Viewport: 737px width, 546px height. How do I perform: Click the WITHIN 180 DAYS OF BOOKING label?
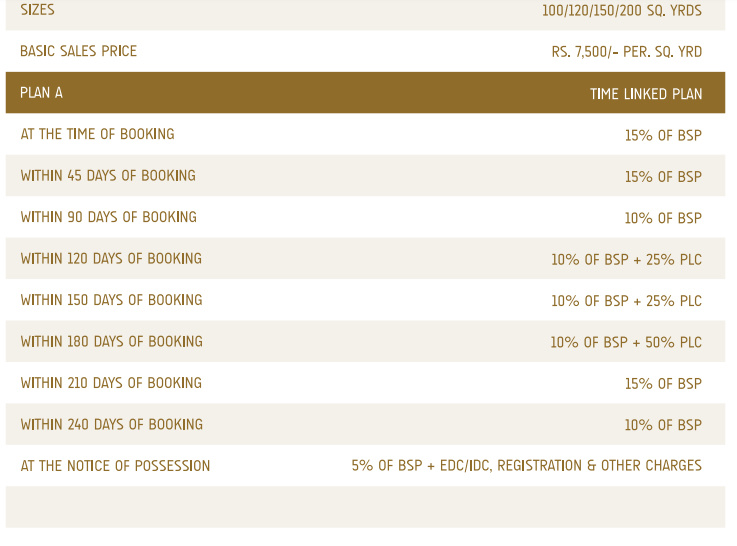[x=111, y=342]
